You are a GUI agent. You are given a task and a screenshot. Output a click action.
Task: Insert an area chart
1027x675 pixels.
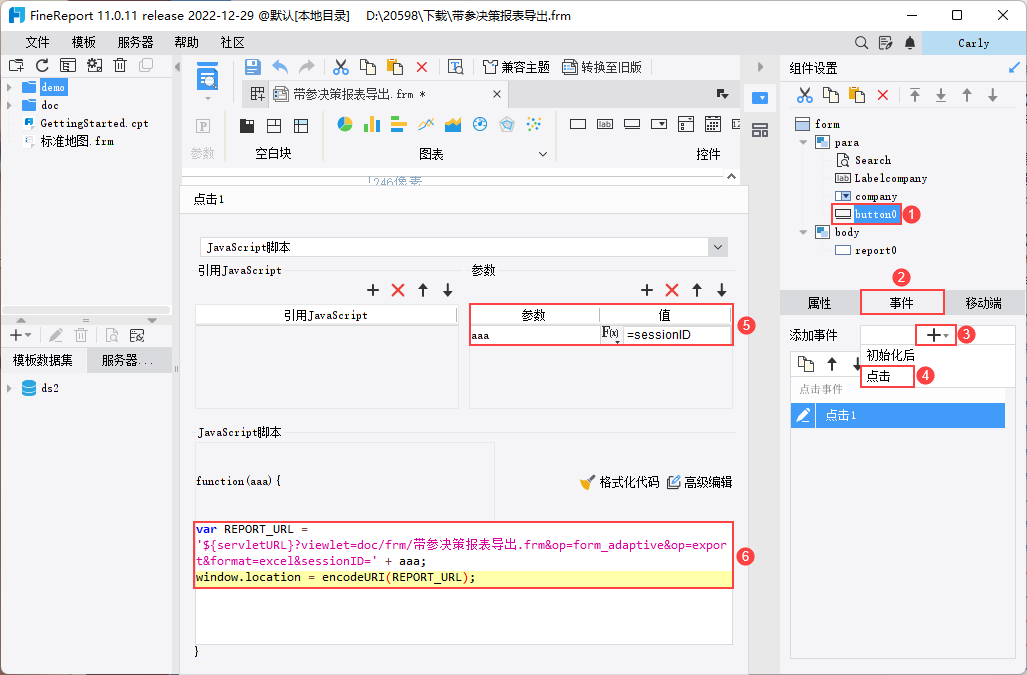(x=453, y=124)
